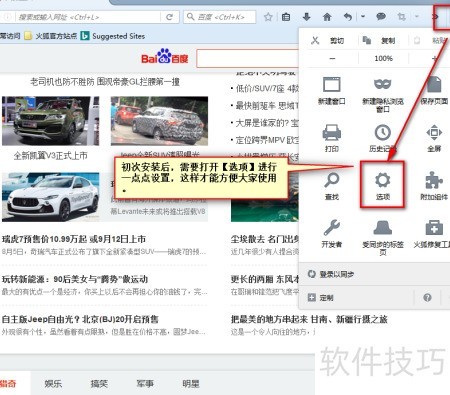The image size is (450, 395).
Task: Open the white Maserati car thumbnail
Action: point(50,197)
